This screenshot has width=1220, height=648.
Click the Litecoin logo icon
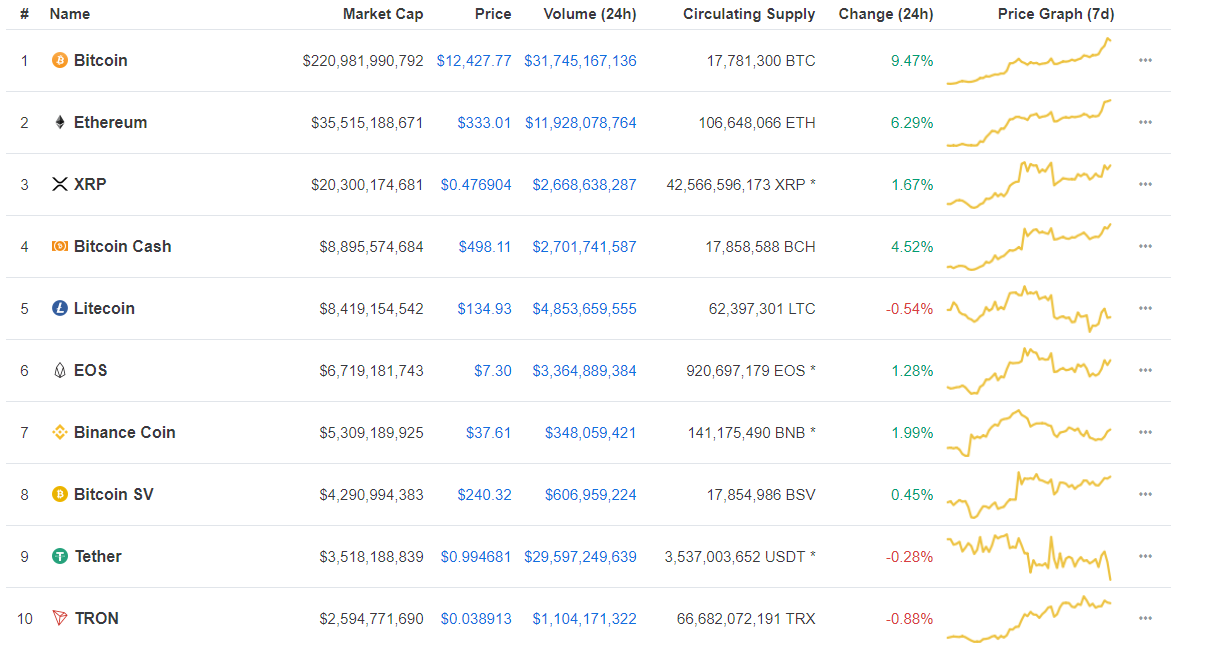(60, 309)
